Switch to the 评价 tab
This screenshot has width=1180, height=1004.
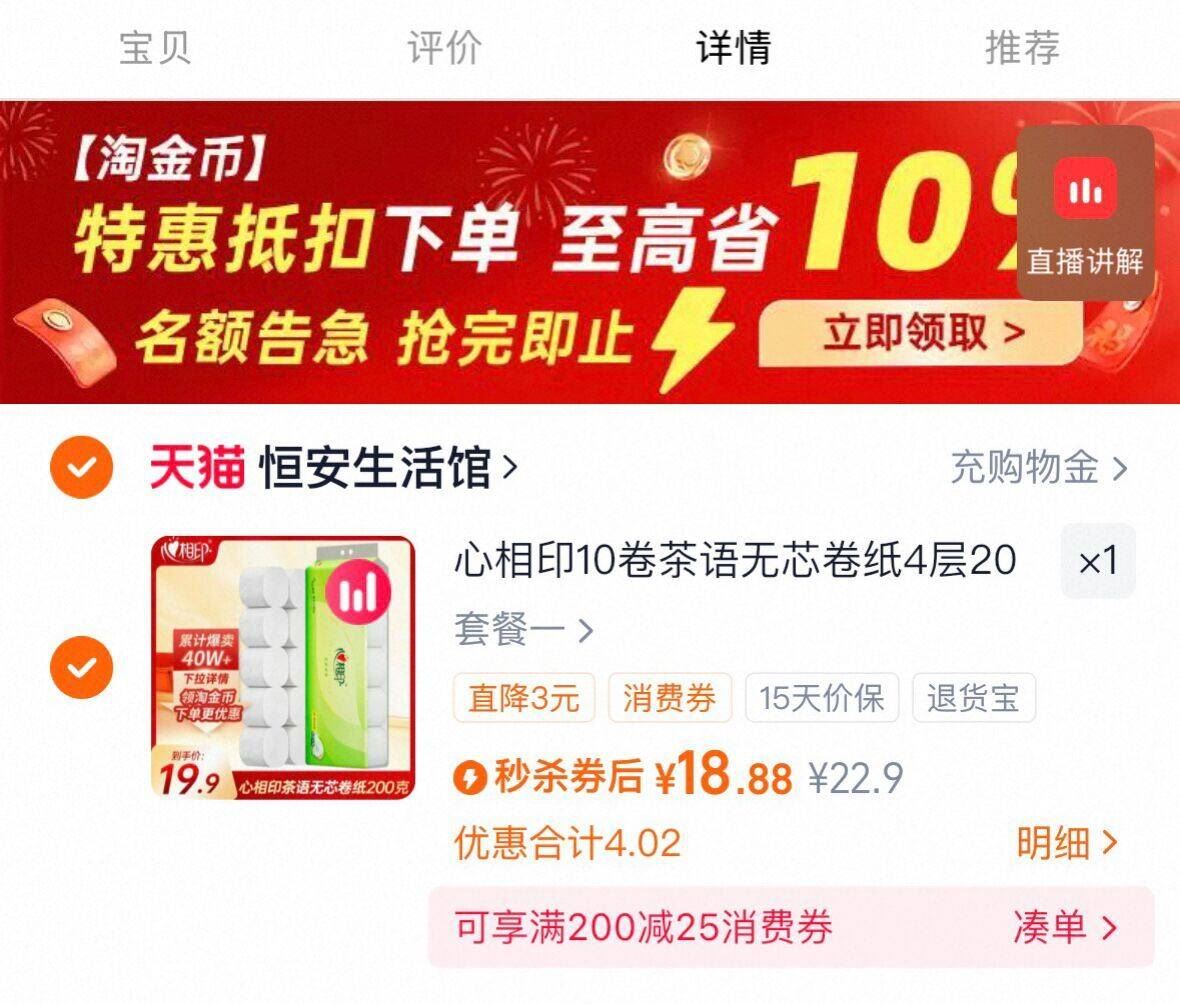pyautogui.click(x=444, y=48)
